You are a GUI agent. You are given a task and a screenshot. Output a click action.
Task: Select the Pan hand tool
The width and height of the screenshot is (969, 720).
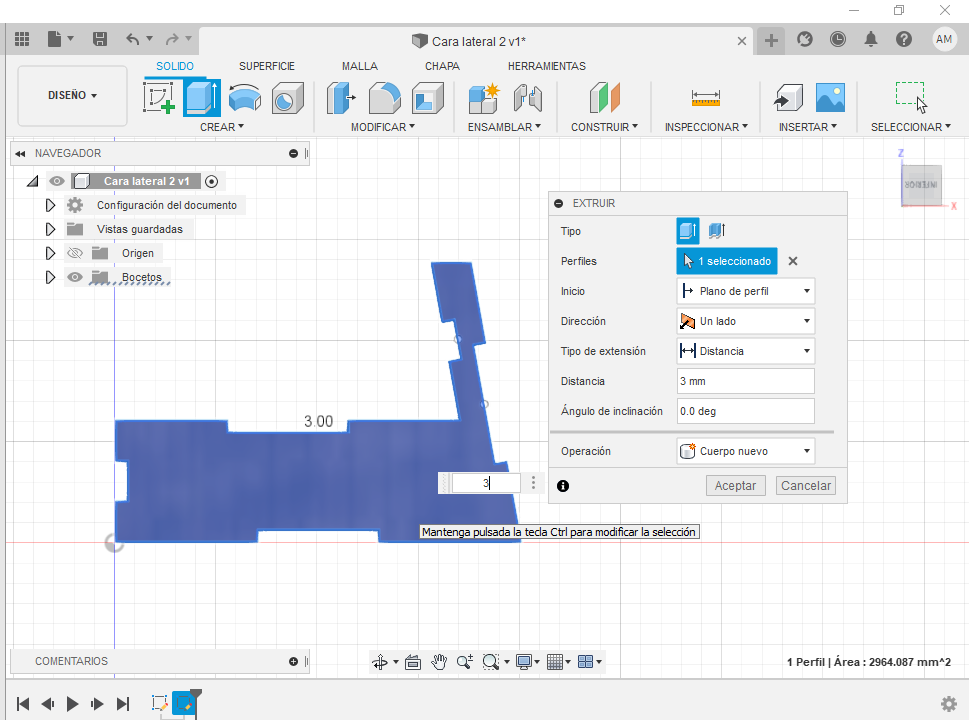tap(439, 662)
